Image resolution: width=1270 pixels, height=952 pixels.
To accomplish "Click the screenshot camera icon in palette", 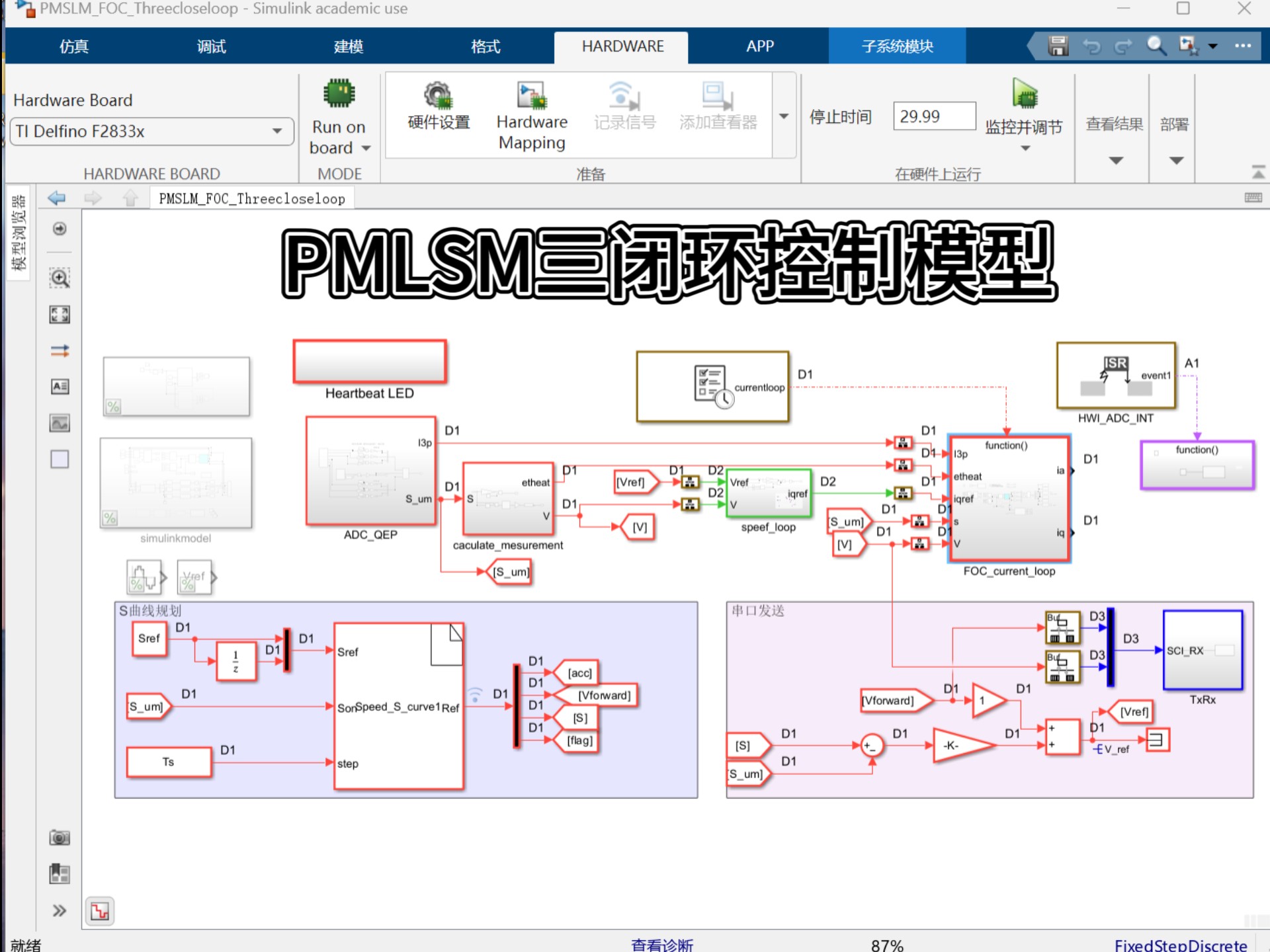I will [60, 838].
